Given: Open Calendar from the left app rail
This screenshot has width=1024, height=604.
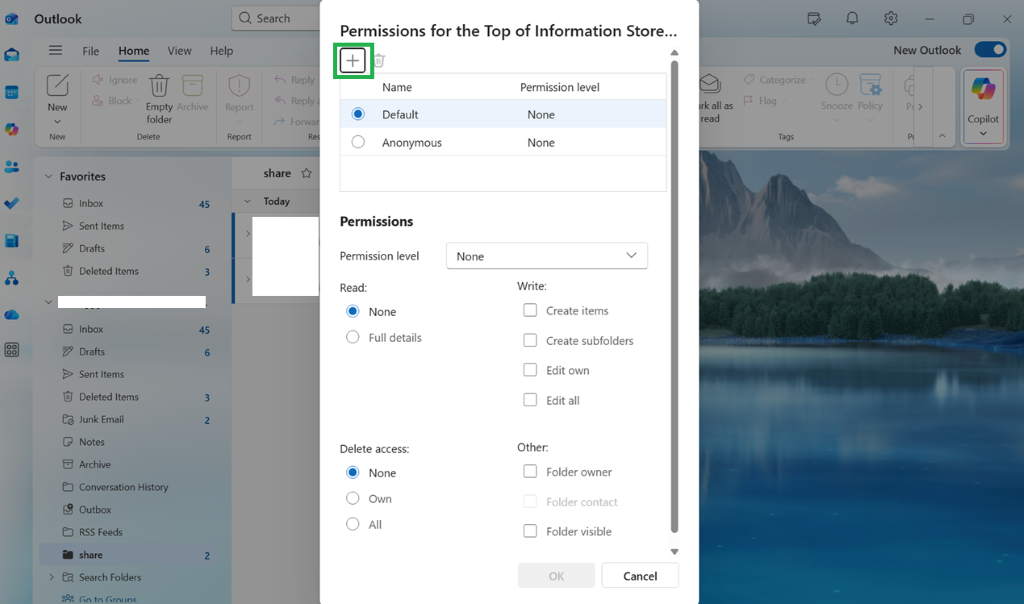Looking at the screenshot, I should [12, 92].
